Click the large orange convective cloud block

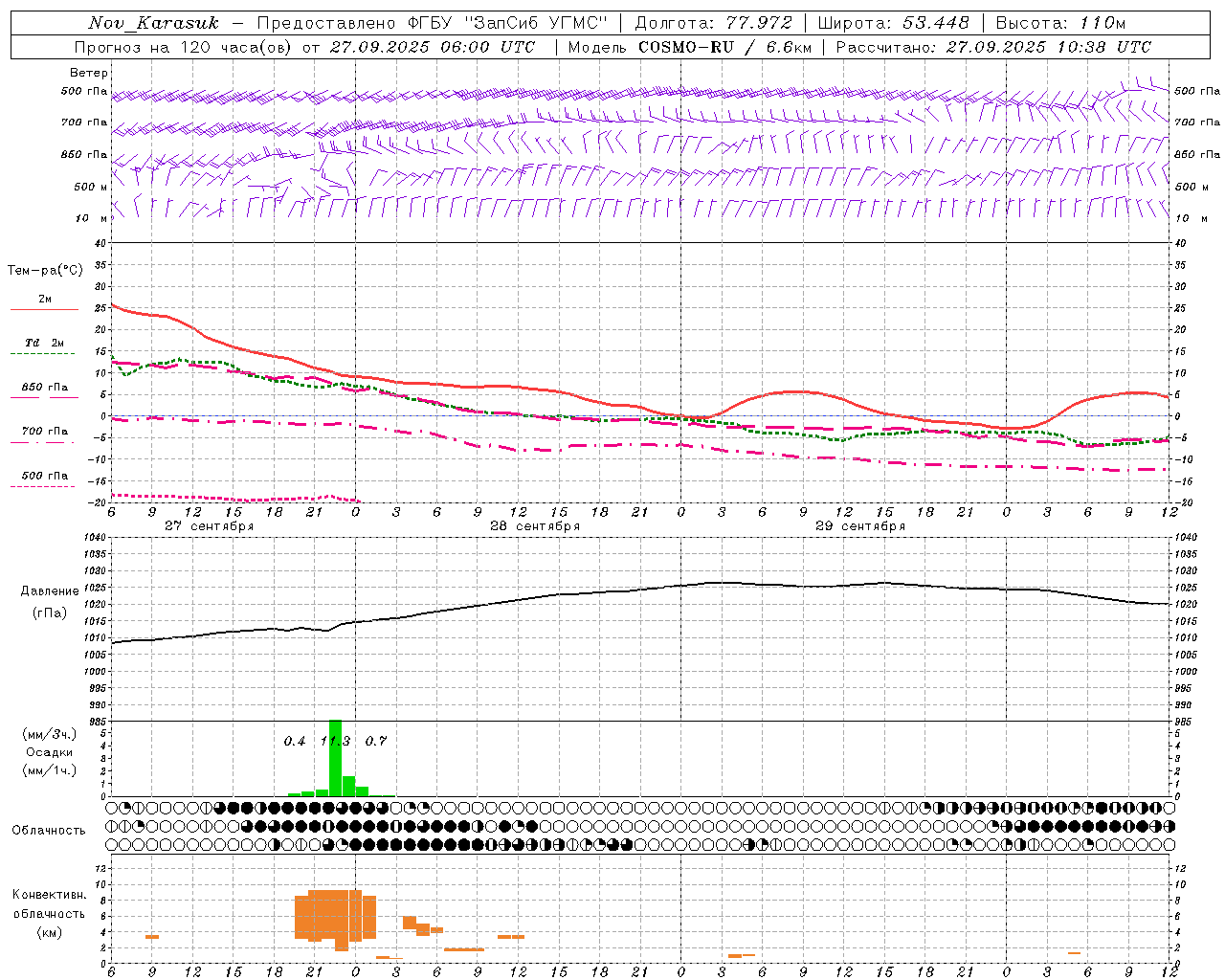pos(328,915)
